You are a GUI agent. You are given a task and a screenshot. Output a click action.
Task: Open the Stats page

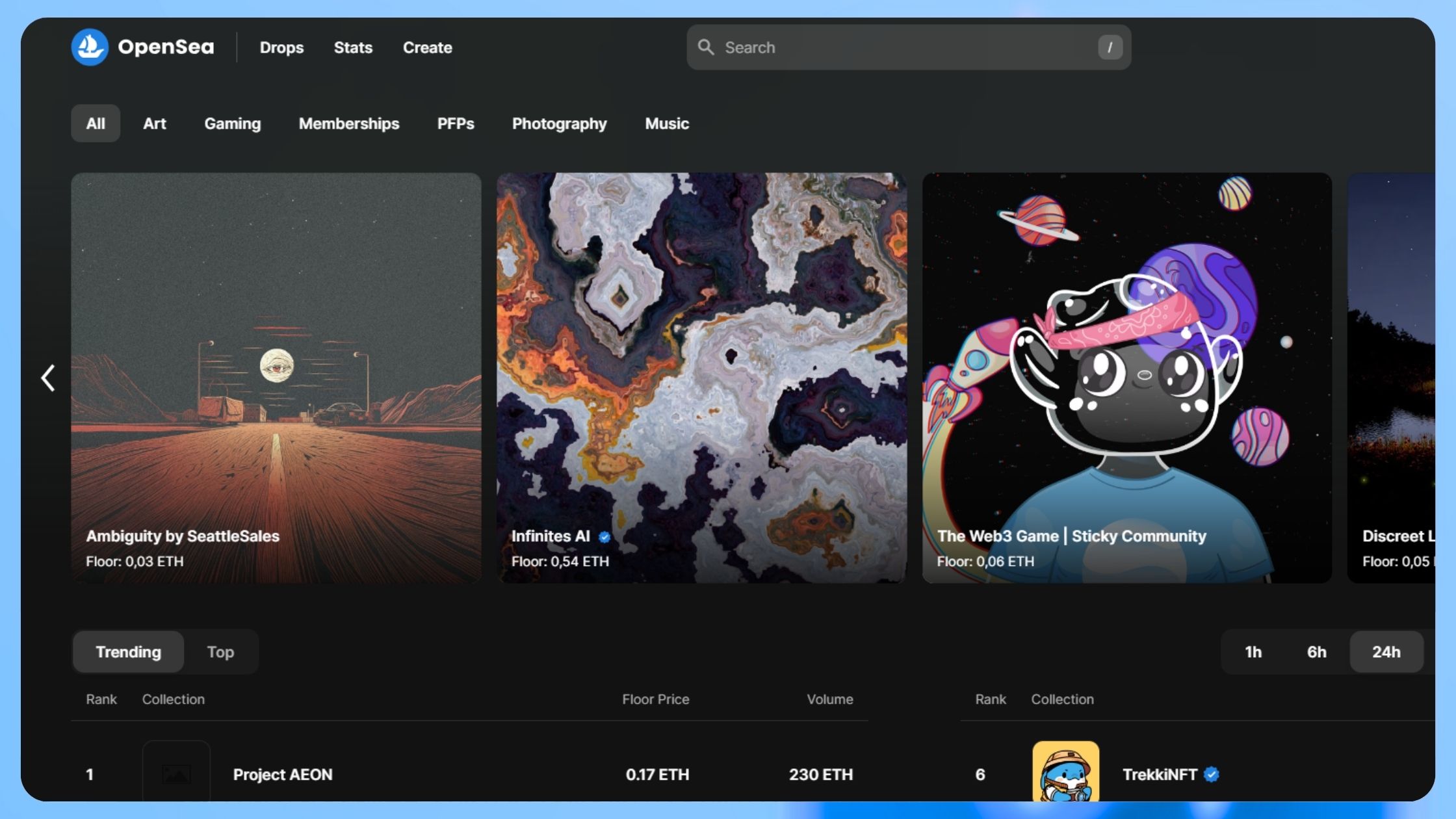pos(353,47)
